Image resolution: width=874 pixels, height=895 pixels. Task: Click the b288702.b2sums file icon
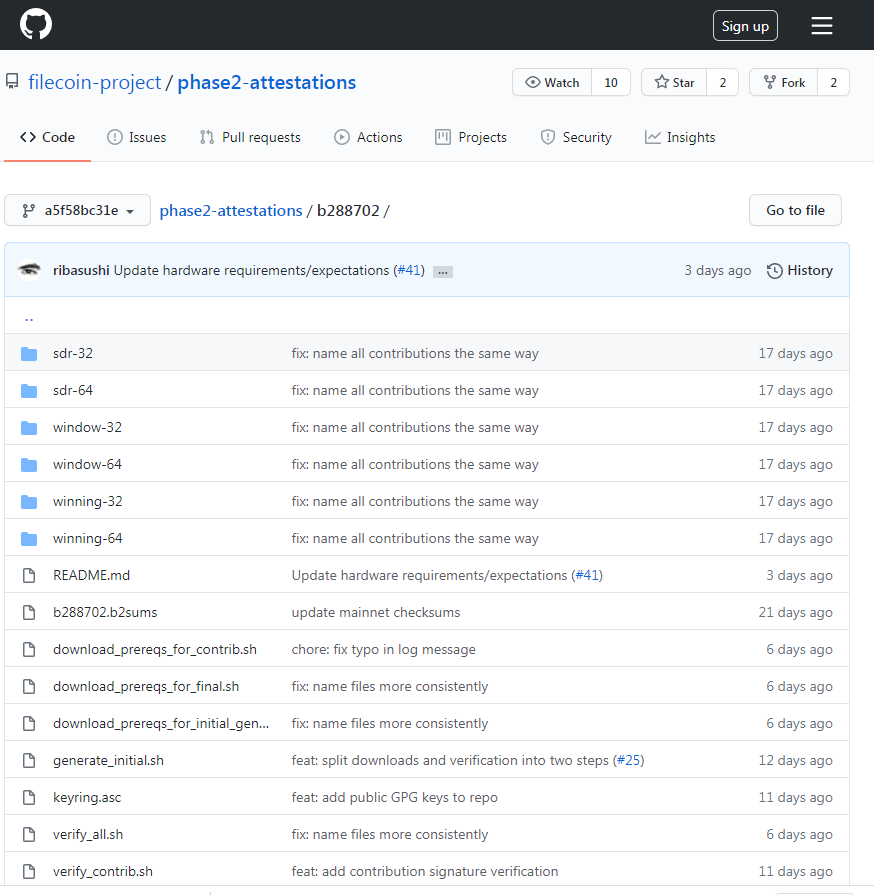(x=29, y=612)
